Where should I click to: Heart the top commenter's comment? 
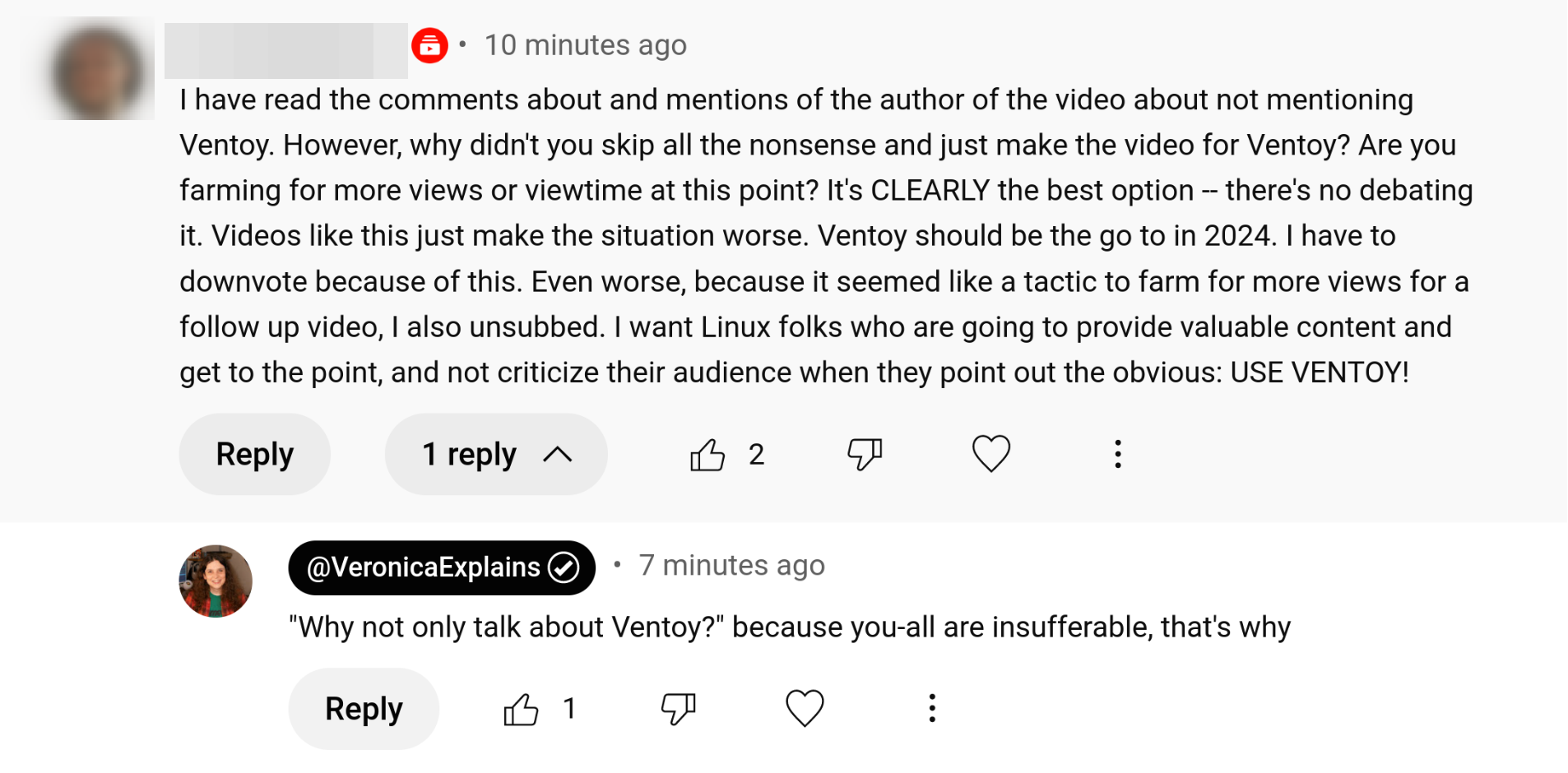(x=990, y=454)
